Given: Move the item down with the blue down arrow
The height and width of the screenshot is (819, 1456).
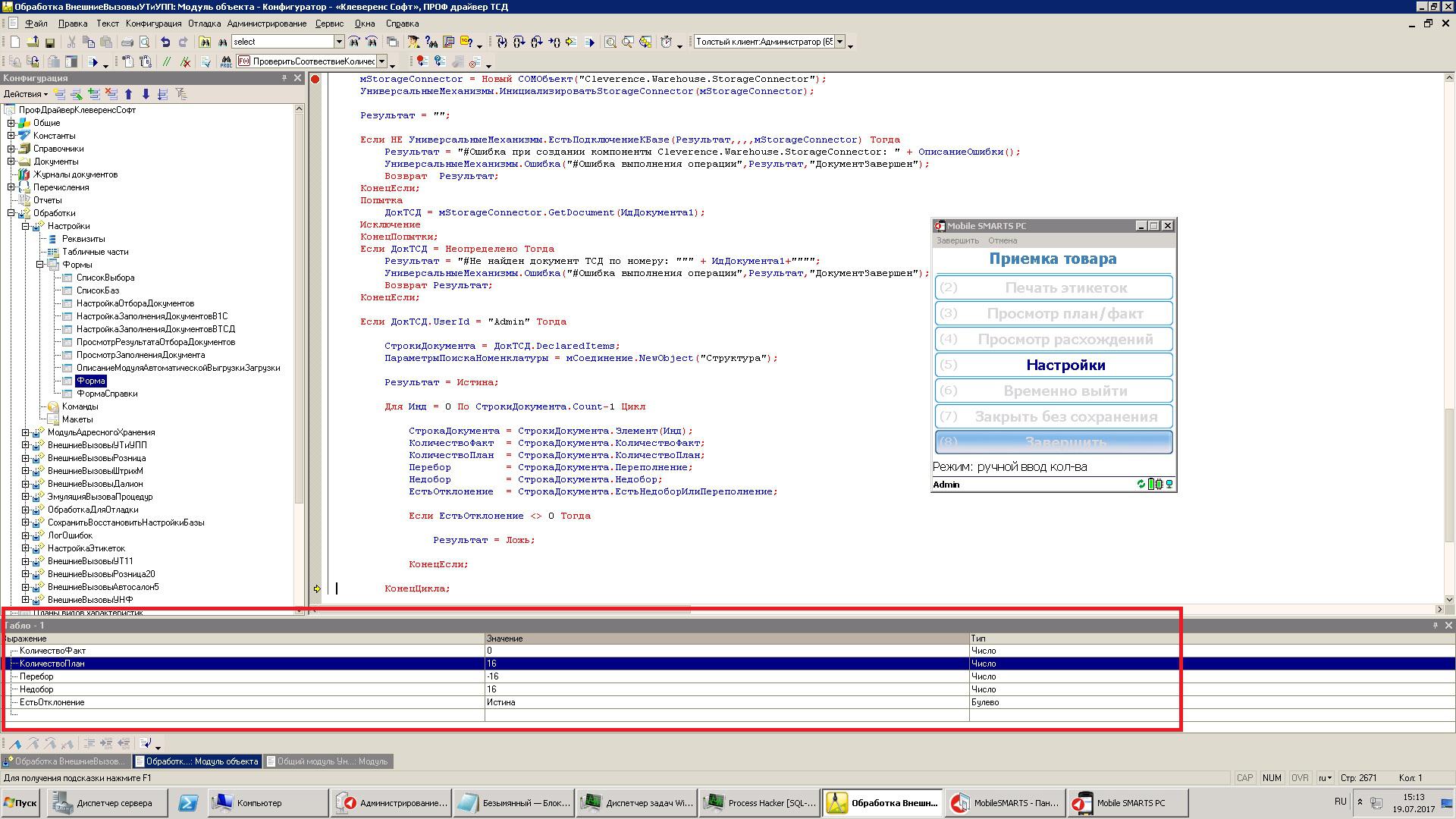Looking at the screenshot, I should [146, 94].
